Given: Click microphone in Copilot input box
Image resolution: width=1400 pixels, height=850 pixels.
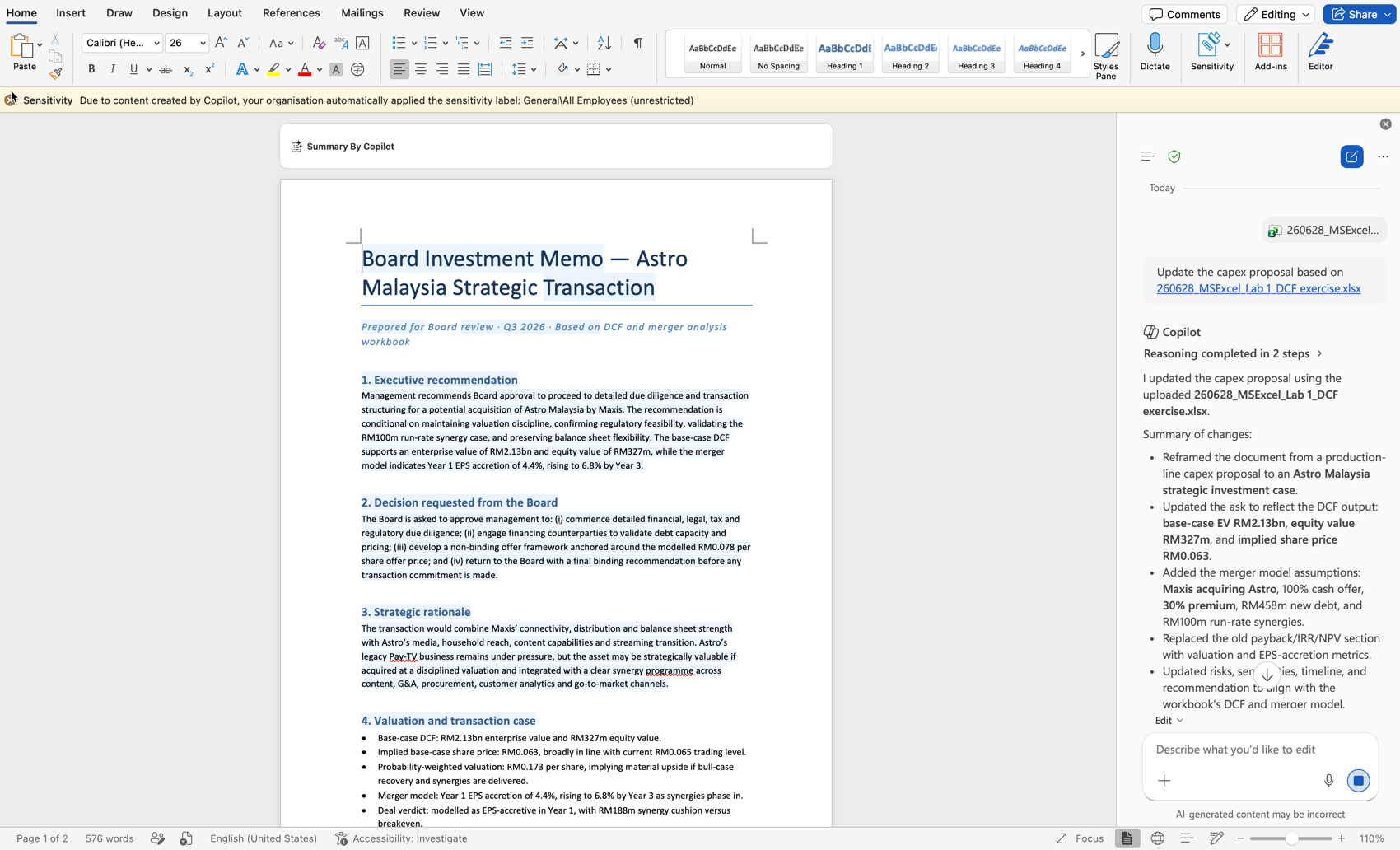Looking at the screenshot, I should tap(1328, 781).
